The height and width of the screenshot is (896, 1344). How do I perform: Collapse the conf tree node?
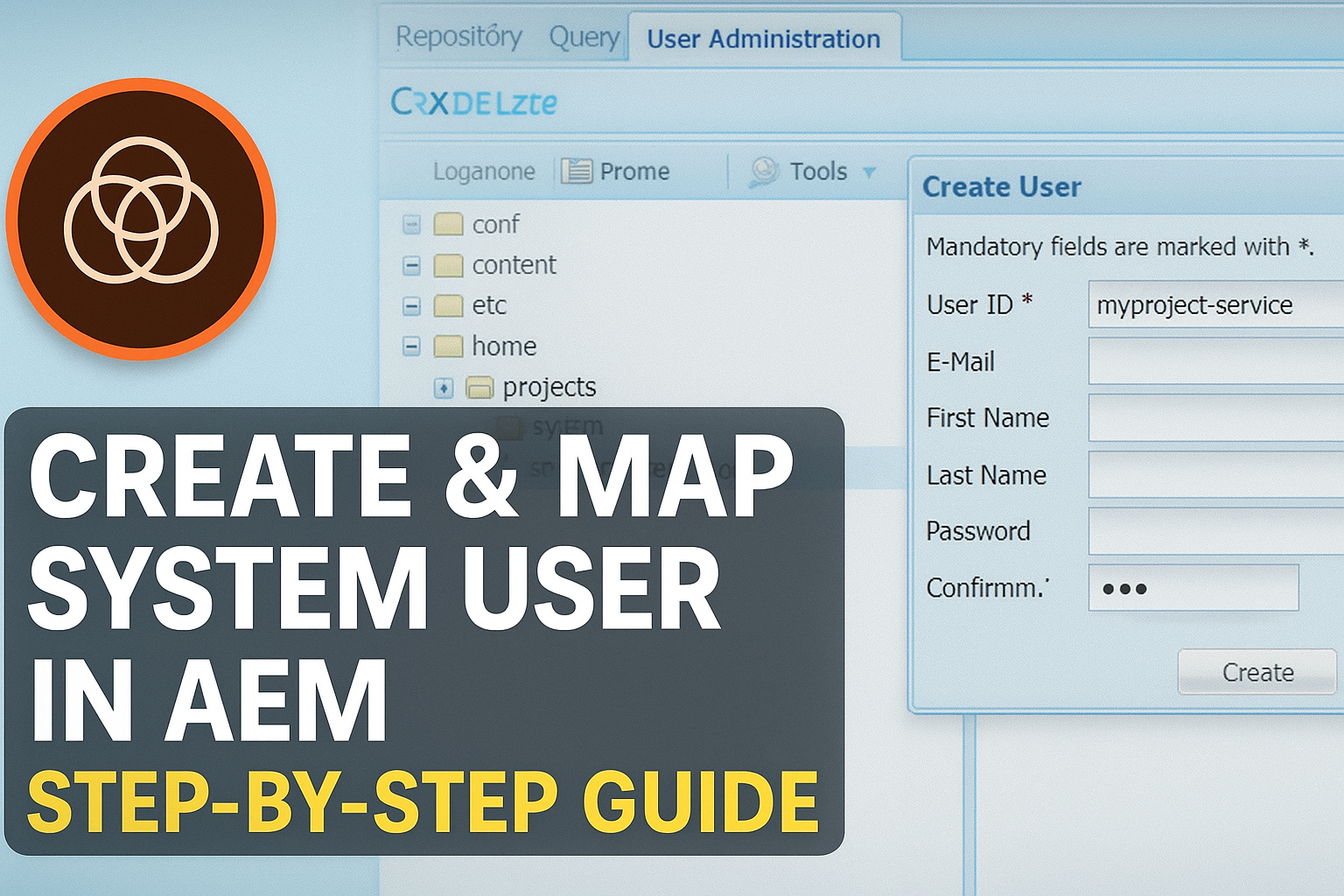411,225
